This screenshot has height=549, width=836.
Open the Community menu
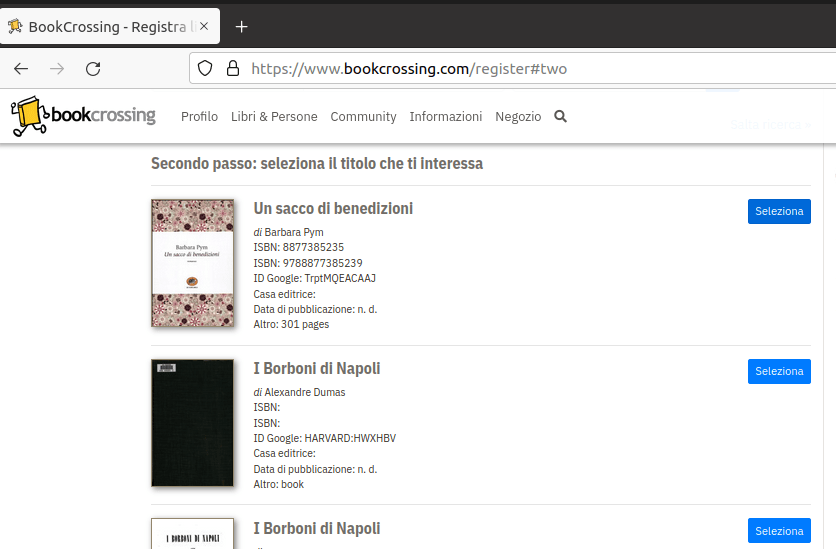tap(363, 117)
